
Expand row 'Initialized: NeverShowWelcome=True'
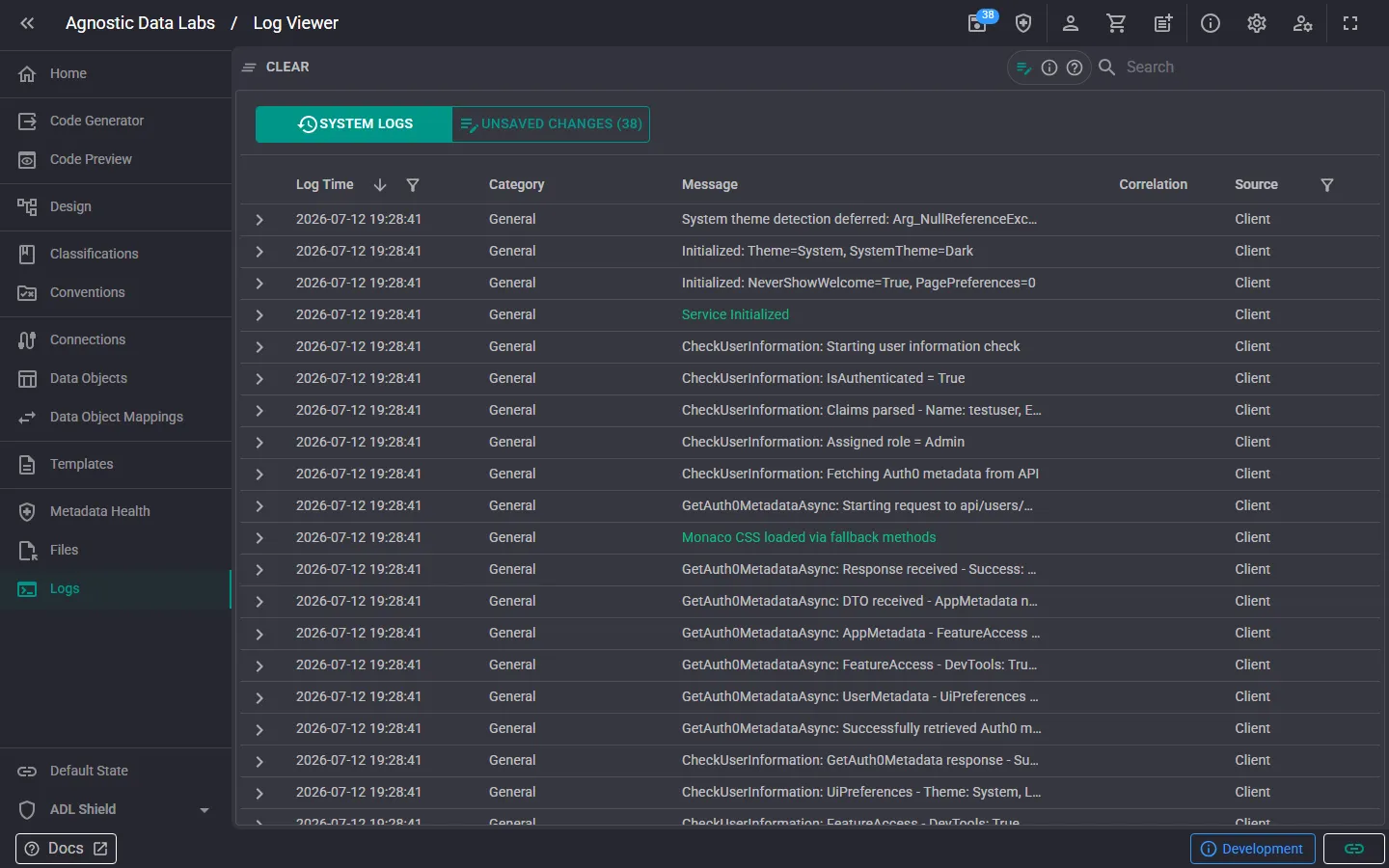[259, 284]
